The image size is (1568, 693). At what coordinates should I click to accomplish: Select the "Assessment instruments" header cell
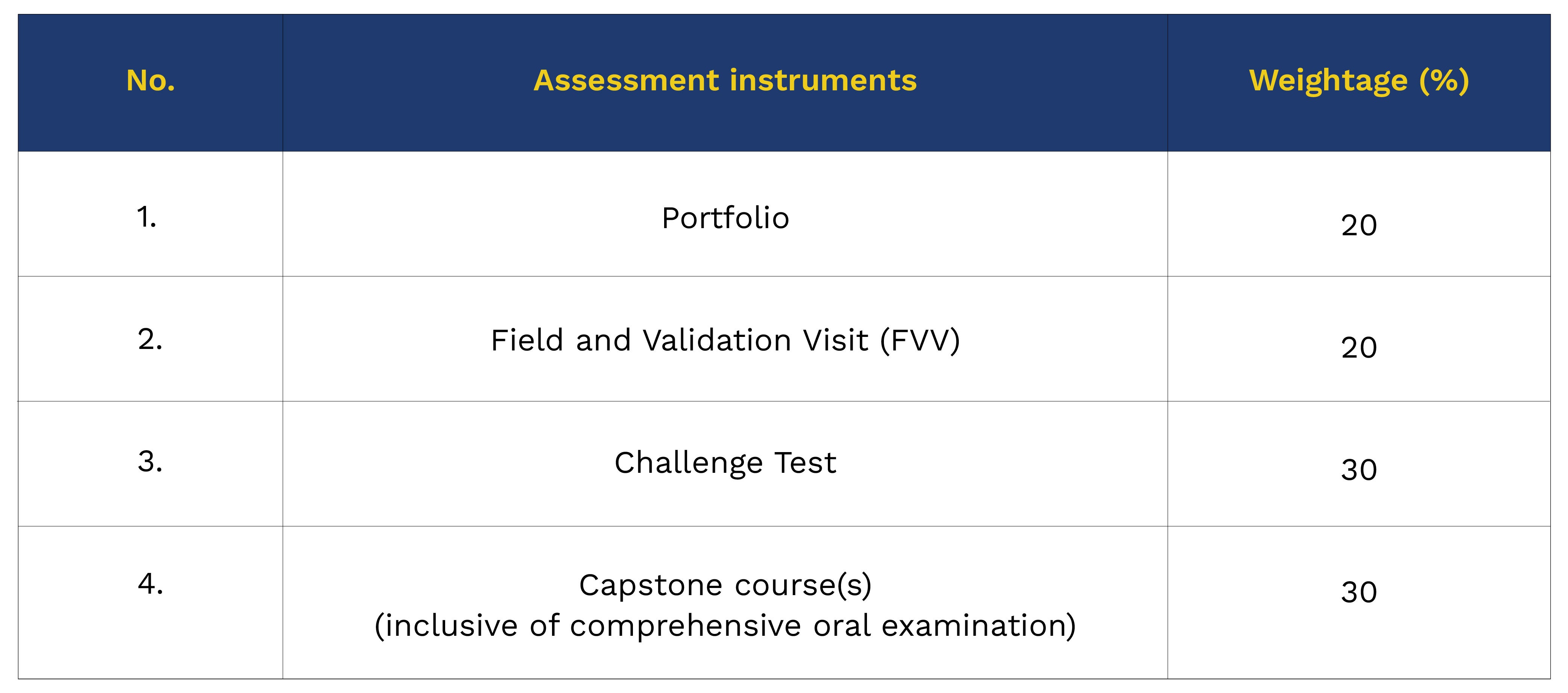725,81
